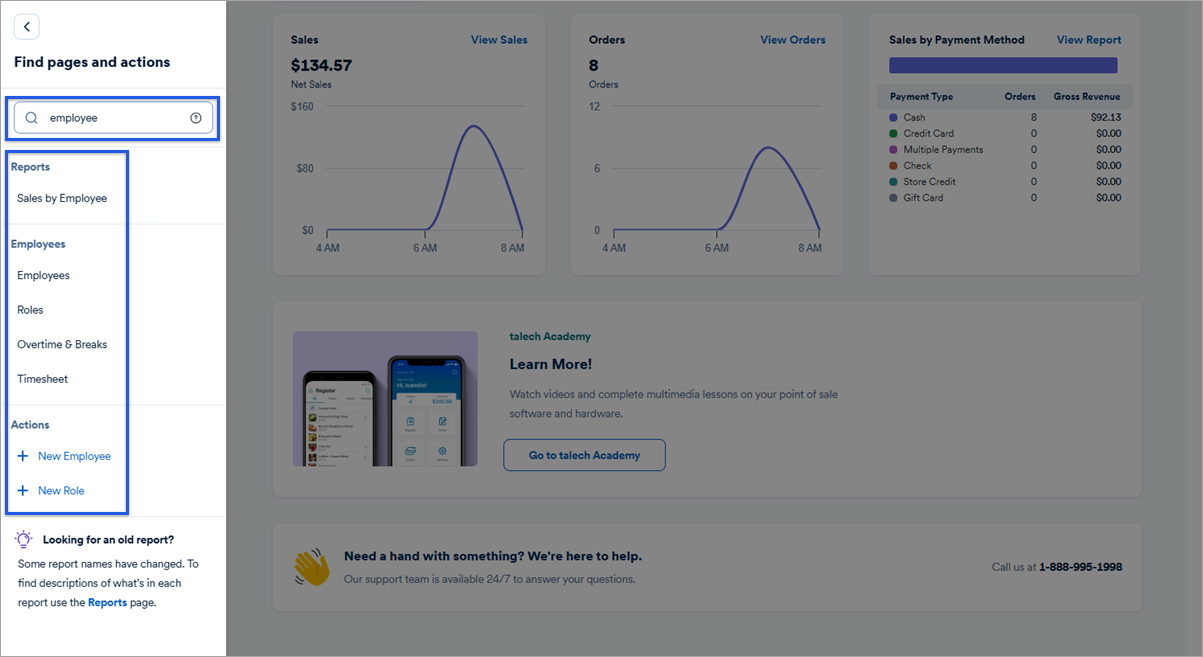Click the plus icon beside New Employee
This screenshot has height=657, width=1203.
click(23, 456)
